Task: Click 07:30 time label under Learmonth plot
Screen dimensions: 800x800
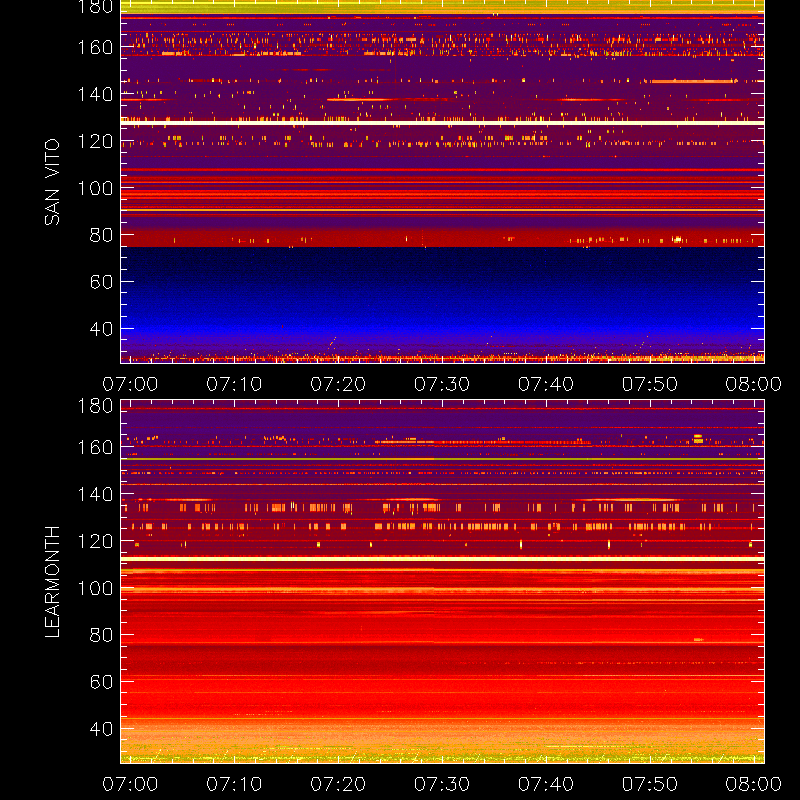Action: pos(442,784)
